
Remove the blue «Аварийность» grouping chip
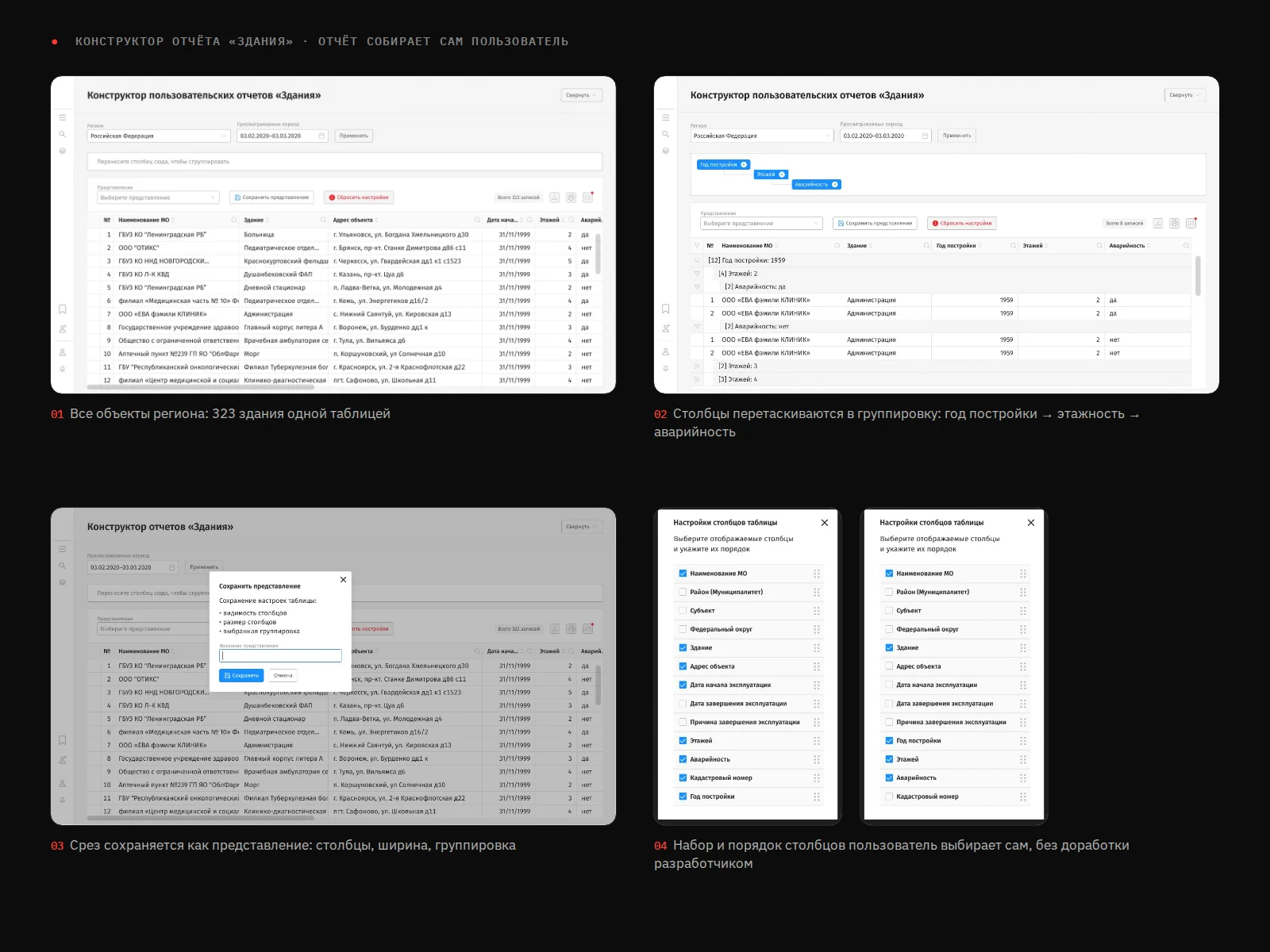(835, 184)
